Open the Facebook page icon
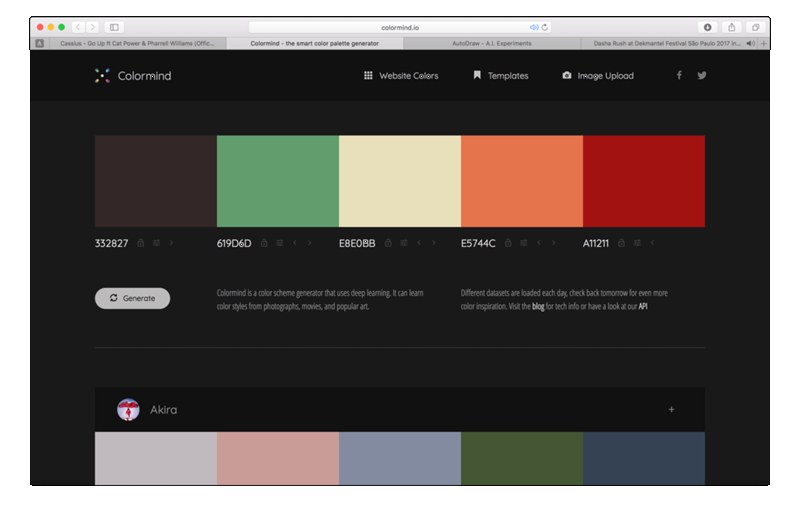This screenshot has width=800, height=528. click(x=679, y=76)
